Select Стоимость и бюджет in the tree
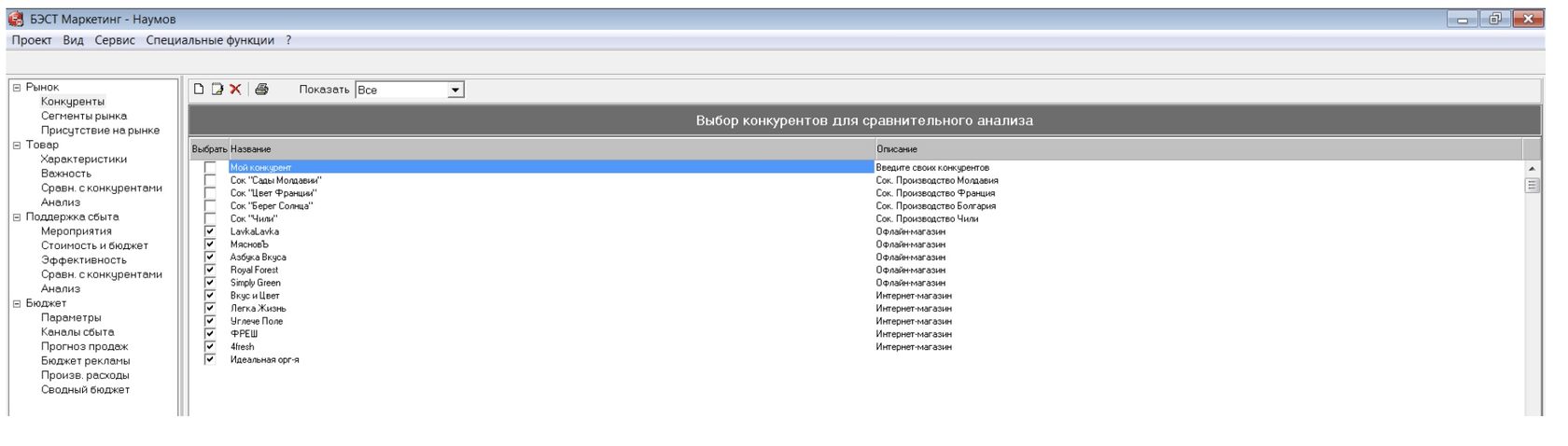The image size is (1568, 446). [x=94, y=246]
